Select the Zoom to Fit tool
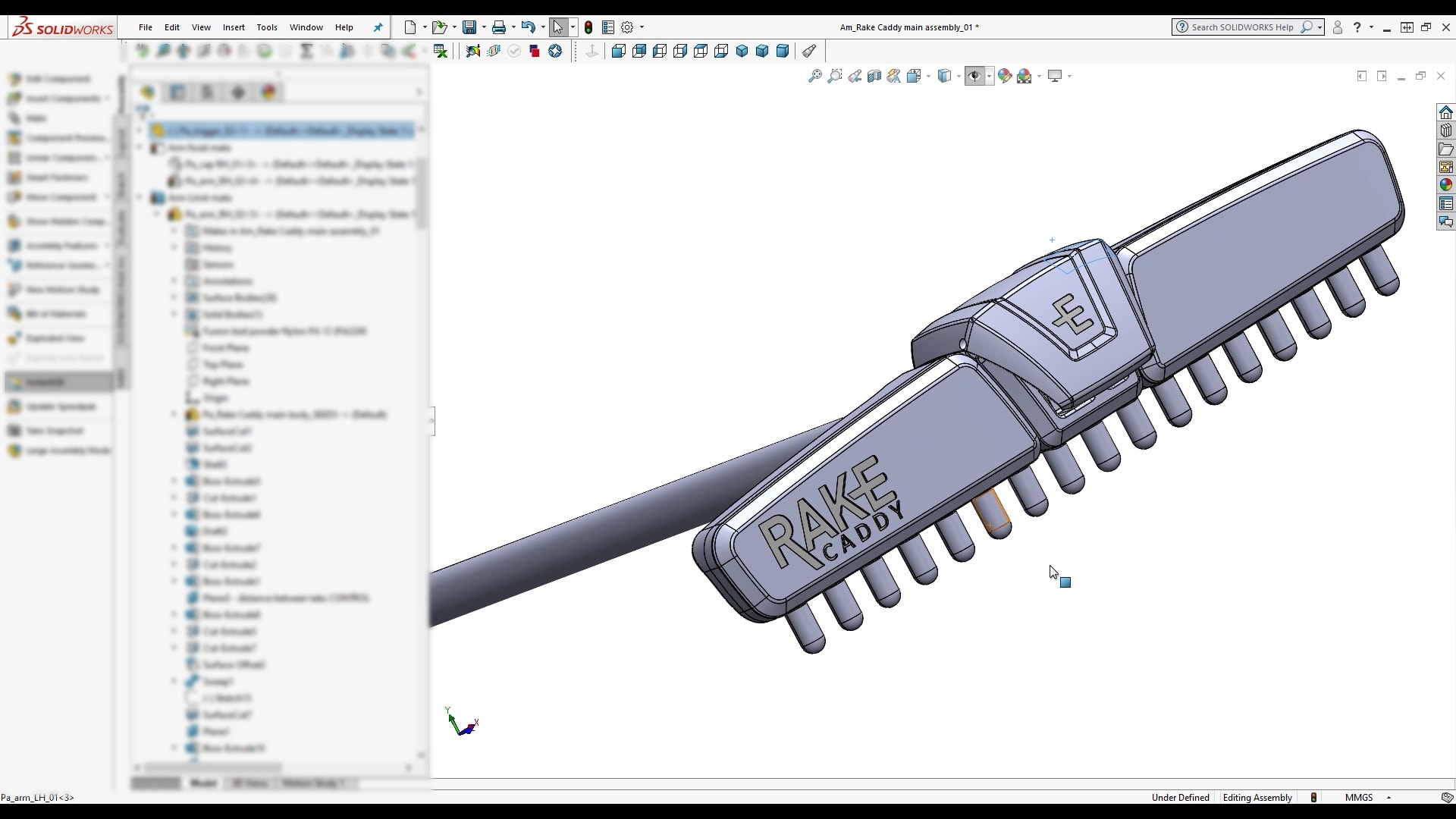The height and width of the screenshot is (819, 1456). 814,75
